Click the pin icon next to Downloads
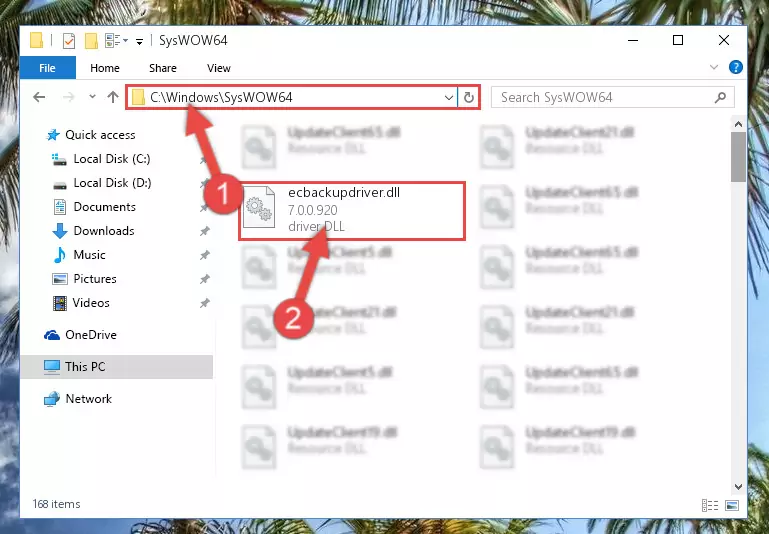The width and height of the screenshot is (769, 534). coord(205,231)
